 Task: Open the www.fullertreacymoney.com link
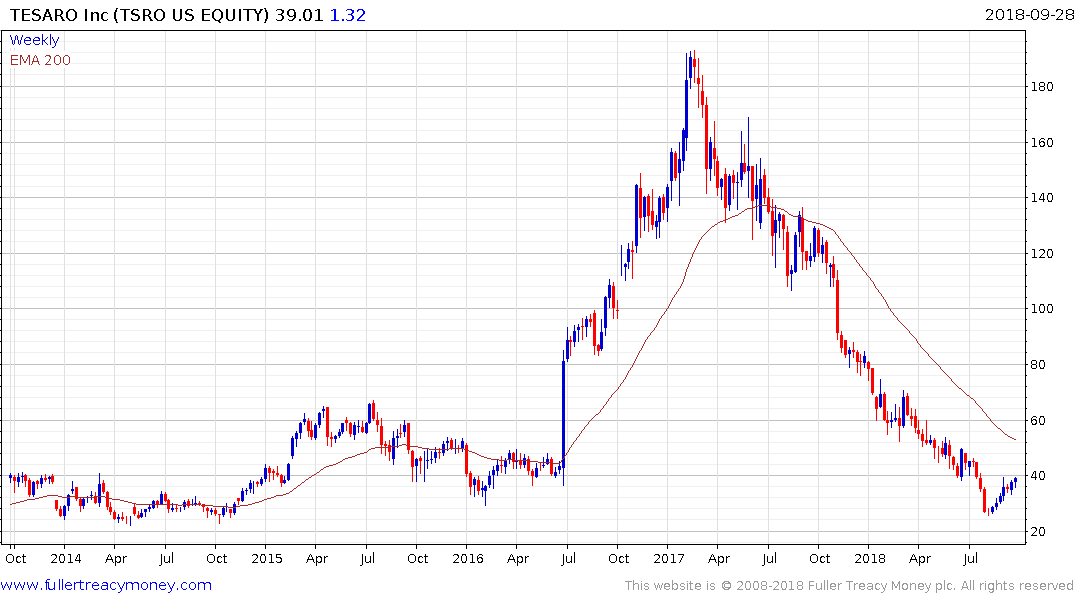[x=106, y=585]
